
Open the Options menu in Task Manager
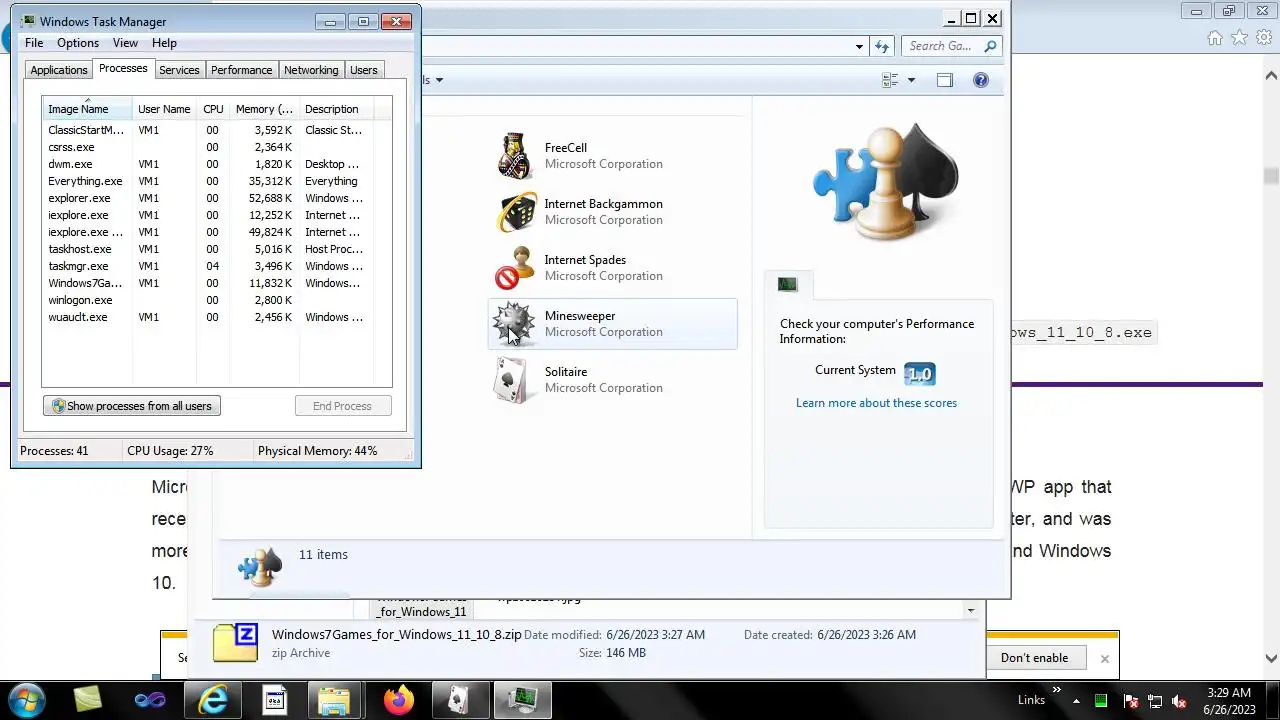click(x=78, y=43)
